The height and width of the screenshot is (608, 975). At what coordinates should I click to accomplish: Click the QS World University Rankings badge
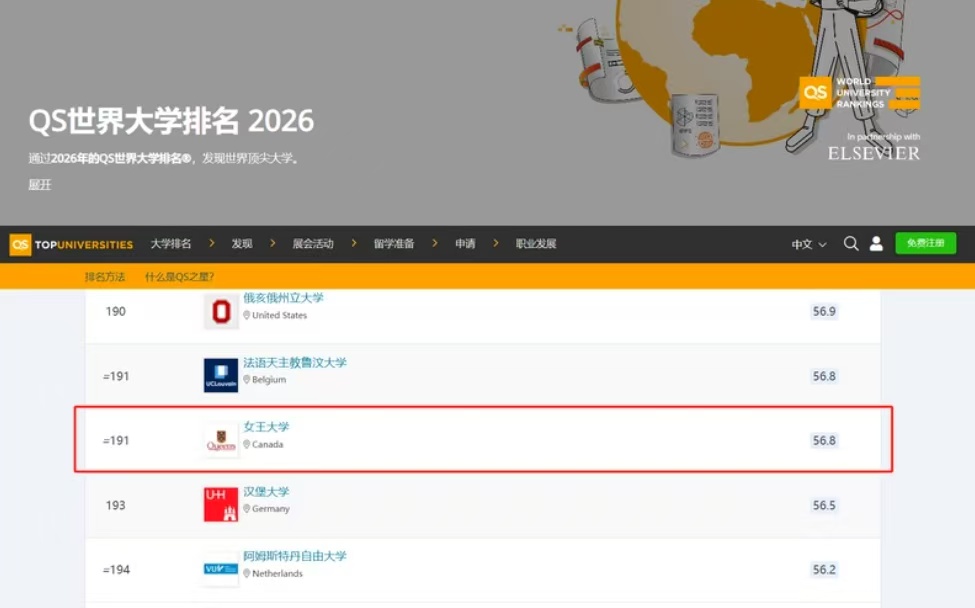[x=859, y=93]
